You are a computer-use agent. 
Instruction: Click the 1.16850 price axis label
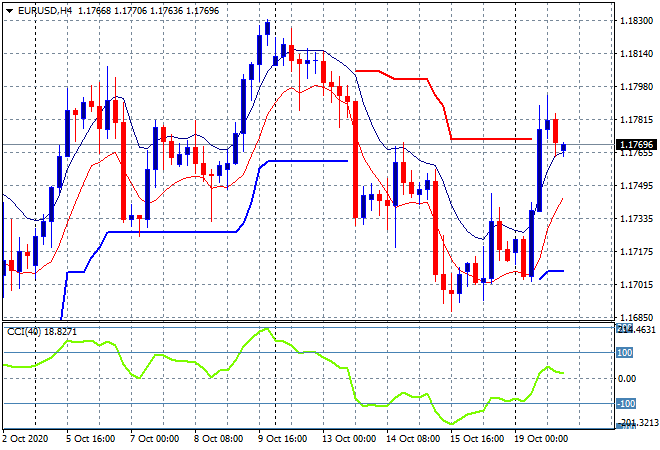[x=637, y=318]
